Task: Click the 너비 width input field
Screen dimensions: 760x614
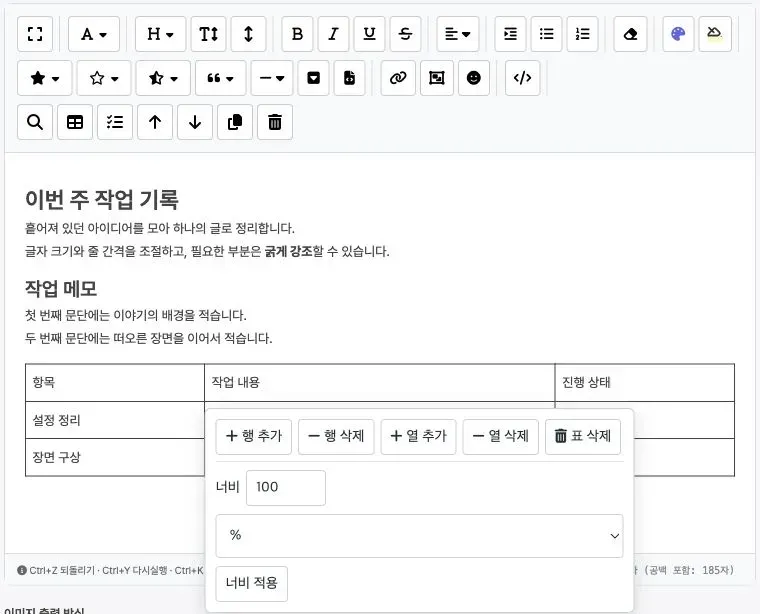Action: point(286,488)
